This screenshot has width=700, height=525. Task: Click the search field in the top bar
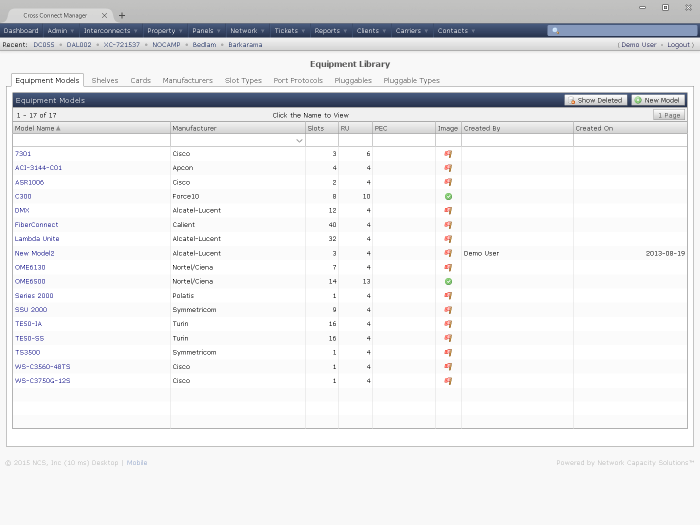point(620,31)
